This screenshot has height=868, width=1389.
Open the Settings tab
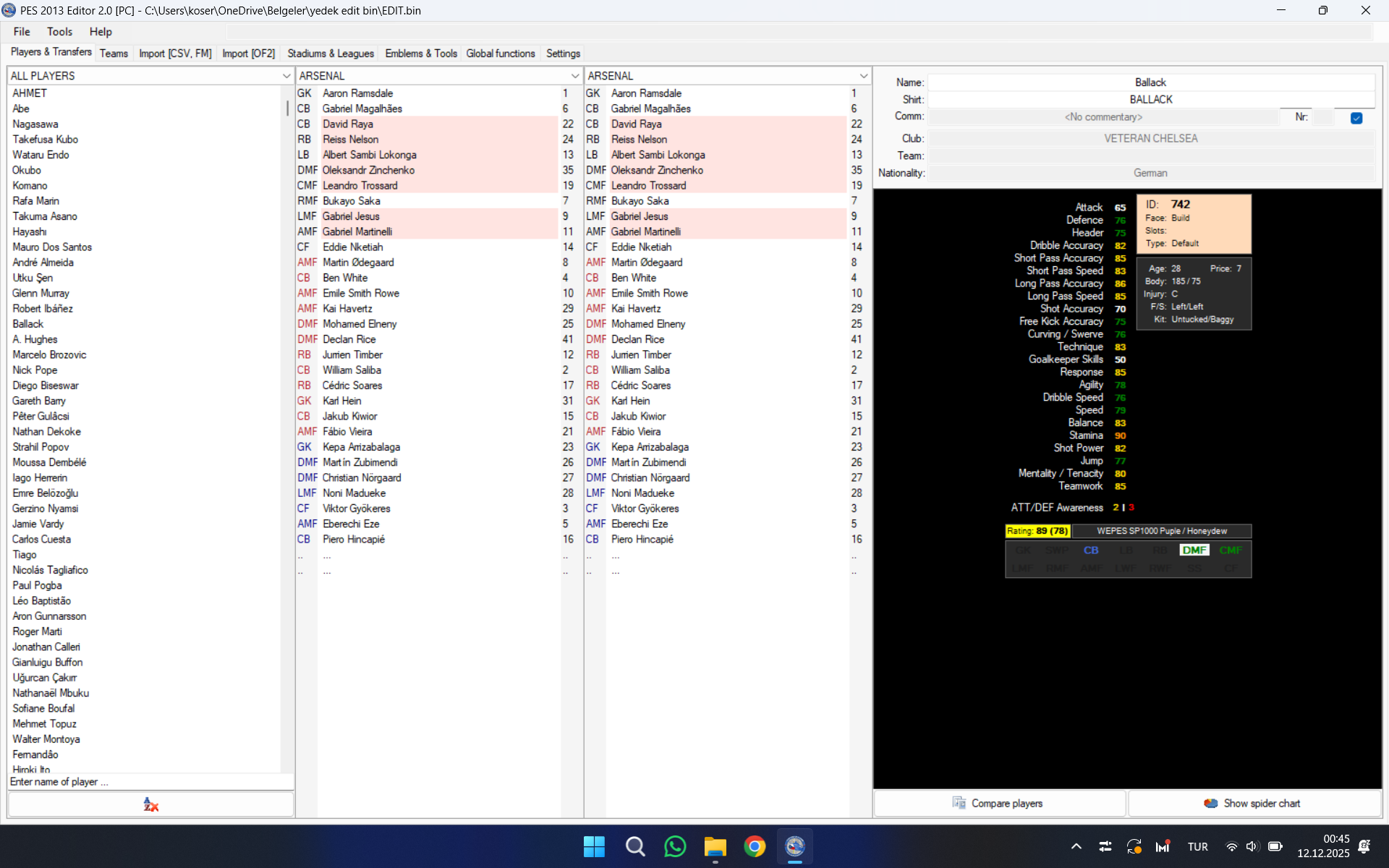563,54
